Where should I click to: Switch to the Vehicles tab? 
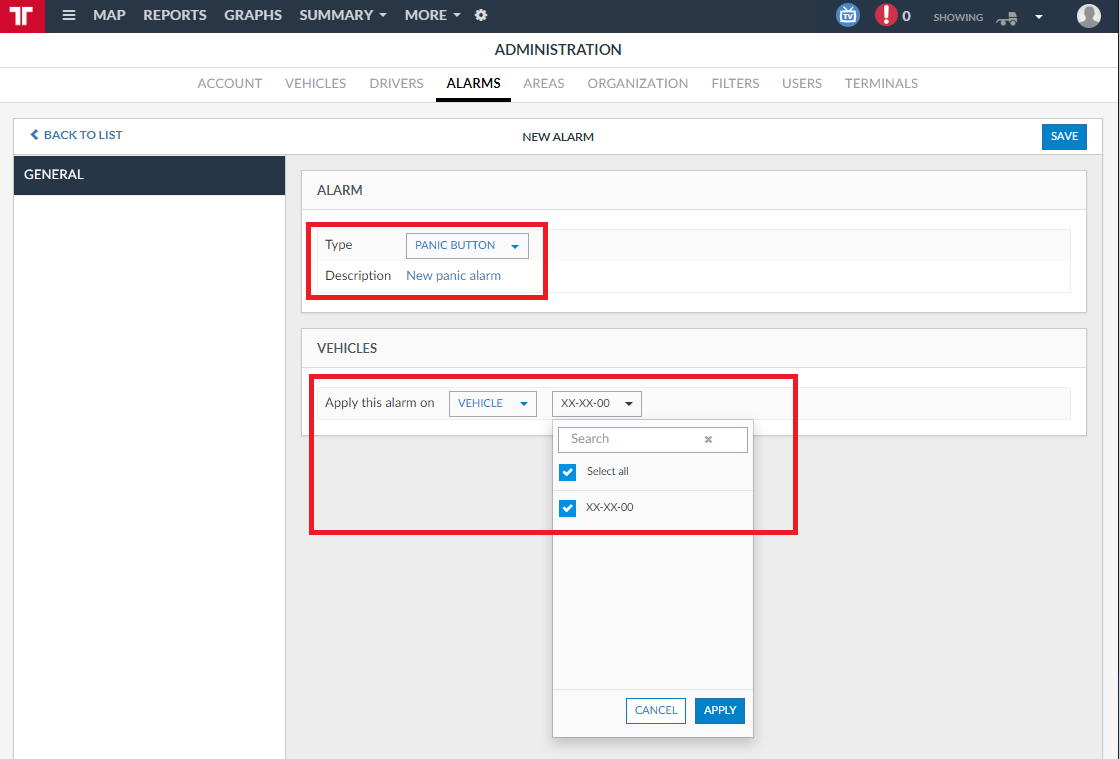pyautogui.click(x=315, y=83)
